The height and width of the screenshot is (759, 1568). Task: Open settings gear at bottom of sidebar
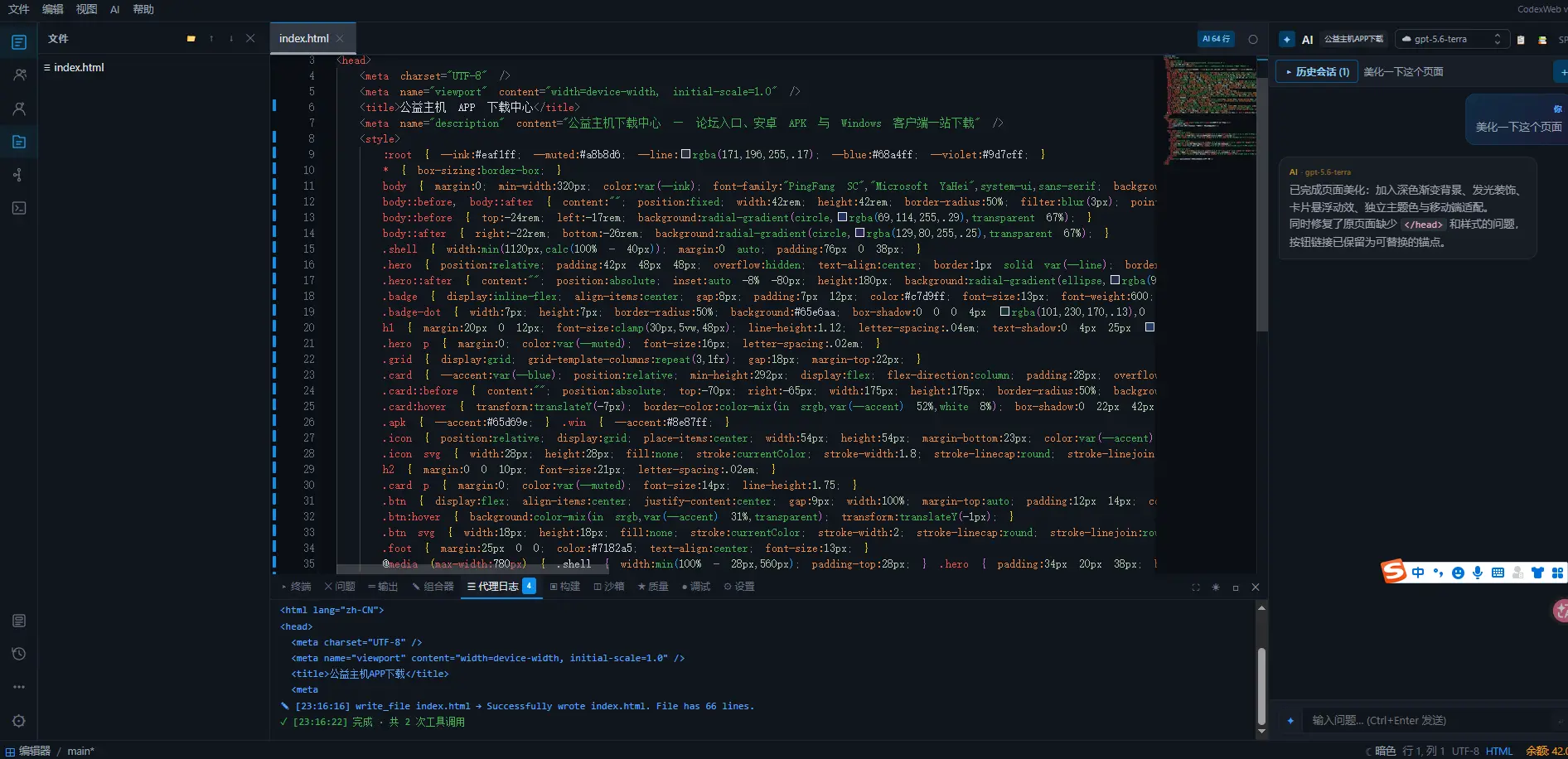click(x=19, y=721)
